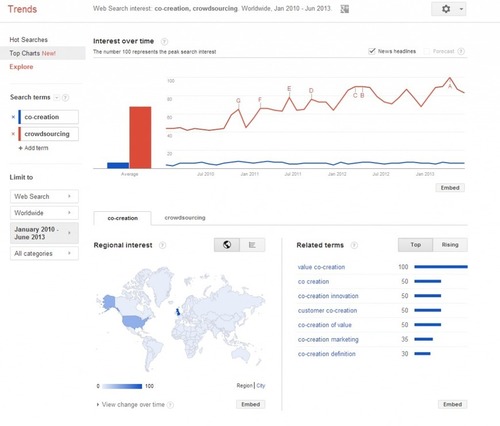Enable the Forecast checkbox
Screen dimensions: 500x426
point(426,51)
